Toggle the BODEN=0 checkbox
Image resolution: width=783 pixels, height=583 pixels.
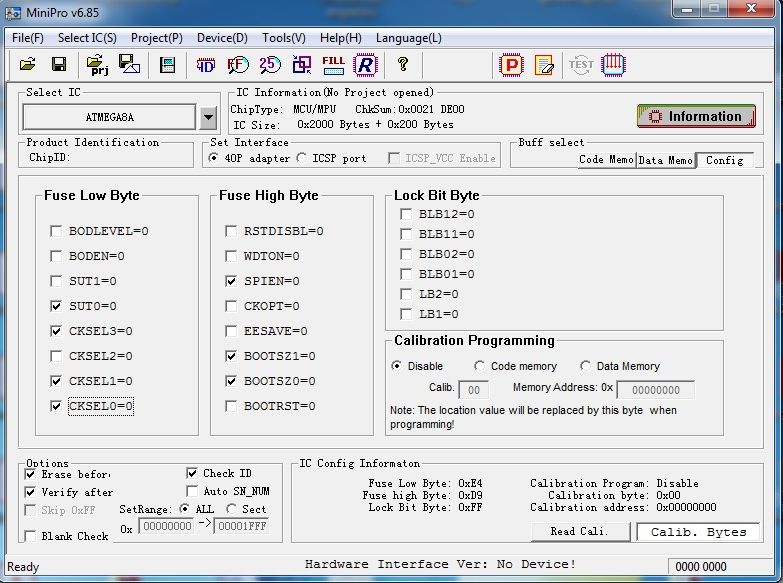(56, 256)
